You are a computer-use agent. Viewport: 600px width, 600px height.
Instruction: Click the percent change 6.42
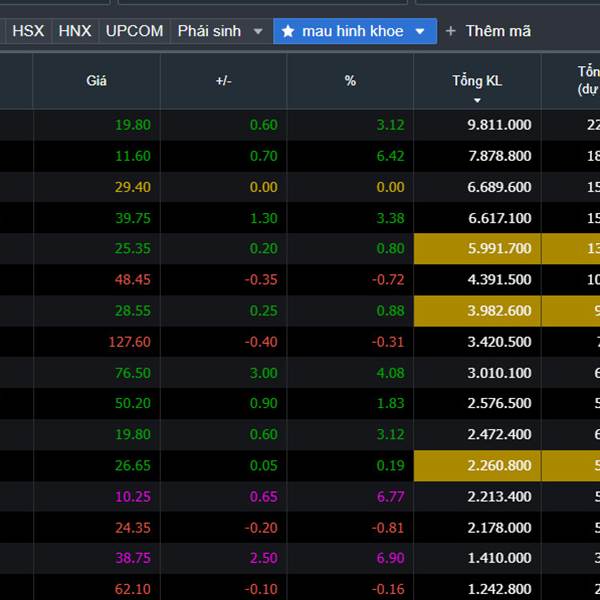[390, 156]
